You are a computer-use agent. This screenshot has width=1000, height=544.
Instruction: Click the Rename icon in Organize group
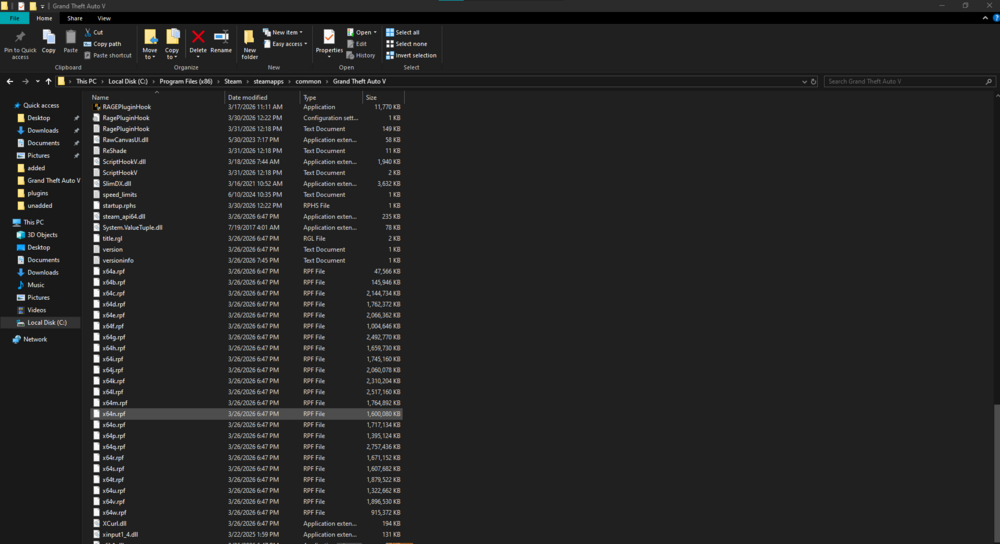tap(221, 37)
